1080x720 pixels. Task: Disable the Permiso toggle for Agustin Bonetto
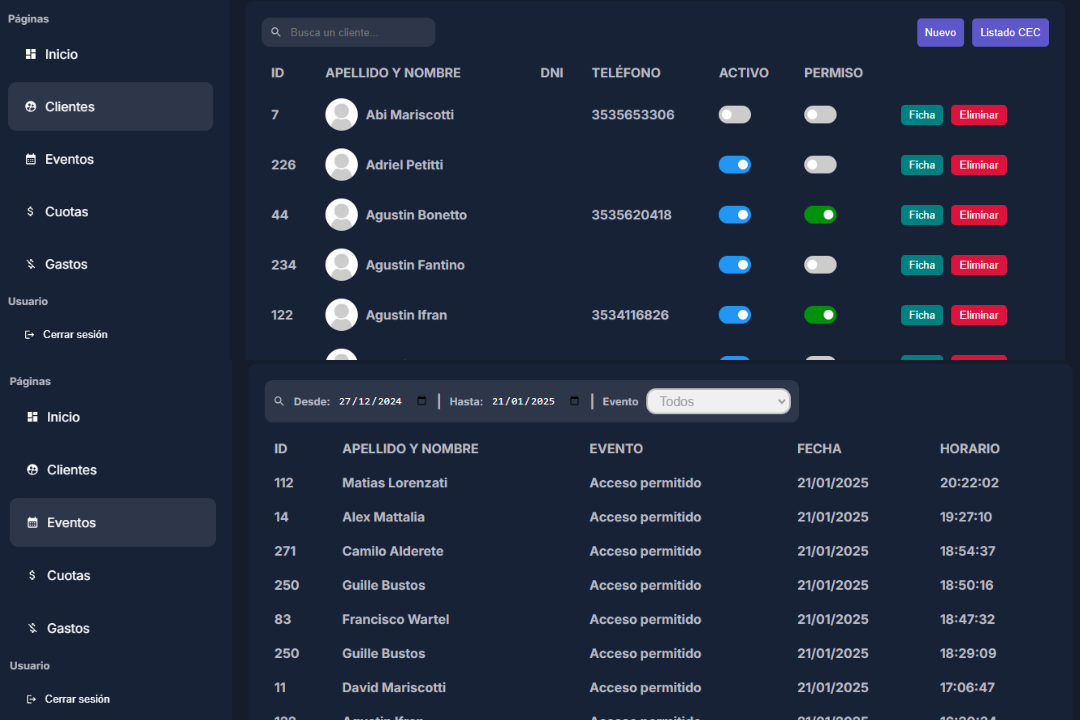point(820,215)
